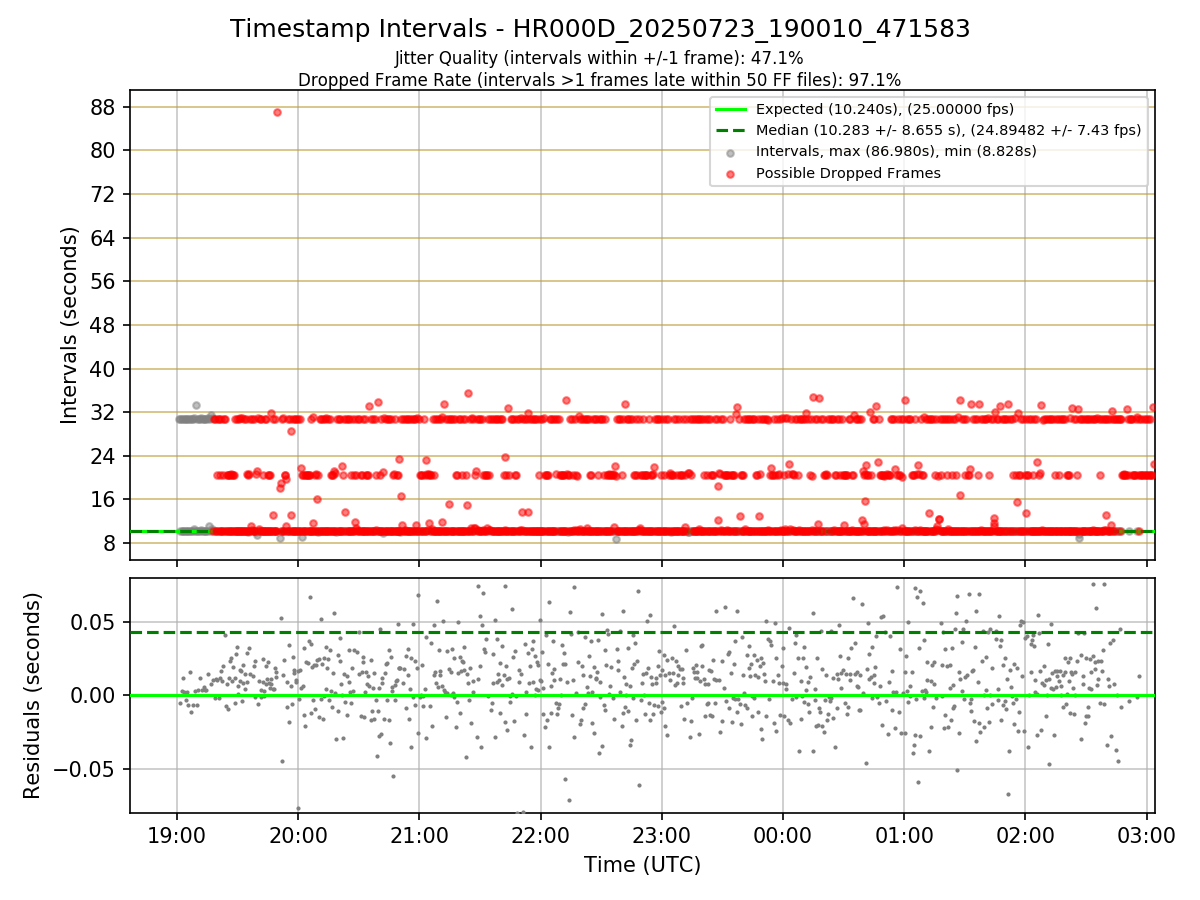Click the '8' tick on the intervals axis
The height and width of the screenshot is (900, 1200).
click(109, 543)
